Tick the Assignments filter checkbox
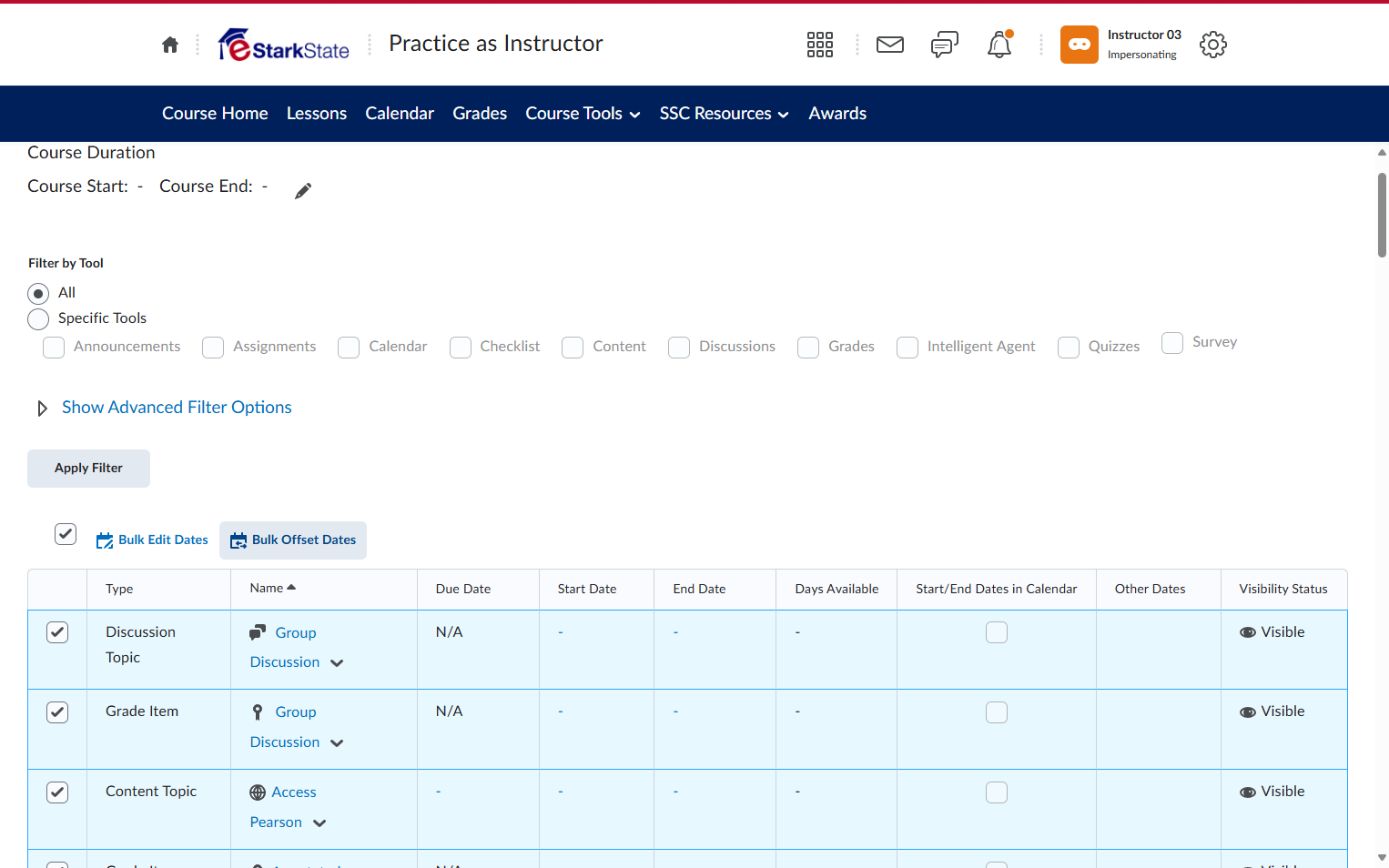 213,348
